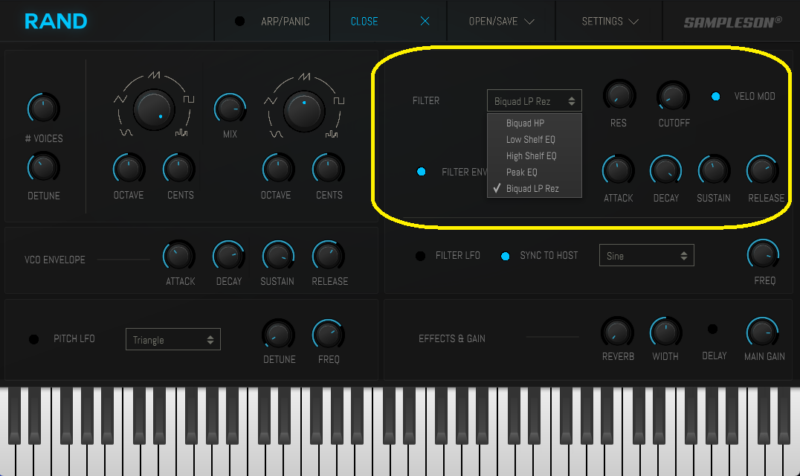Open the Pitch LFO Triangle waveform dropdown
The height and width of the screenshot is (476, 800).
(x=173, y=340)
